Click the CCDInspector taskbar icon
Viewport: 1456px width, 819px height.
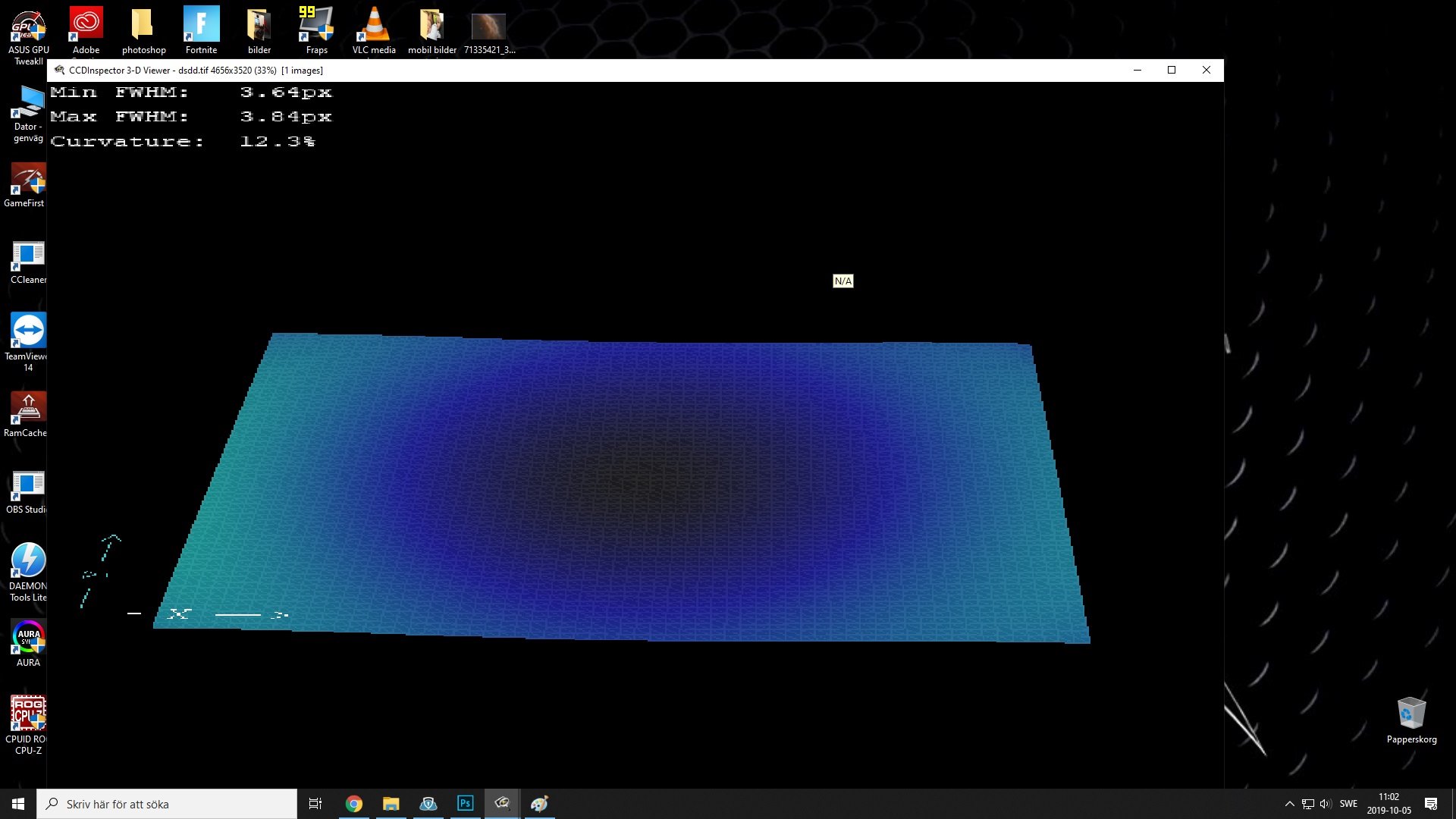pos(502,804)
